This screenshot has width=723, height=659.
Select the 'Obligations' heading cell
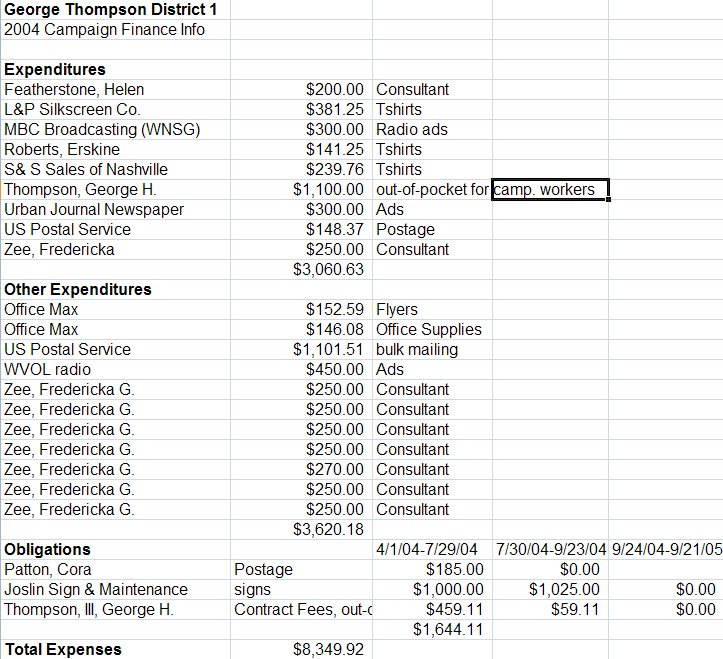coord(115,549)
